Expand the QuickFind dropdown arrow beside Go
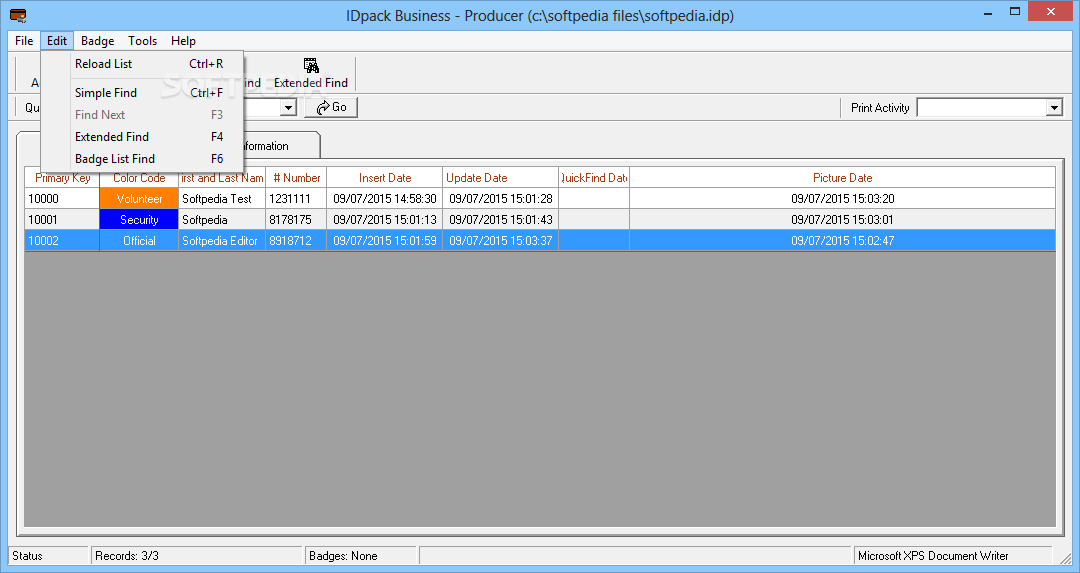This screenshot has height=573, width=1080. point(289,107)
